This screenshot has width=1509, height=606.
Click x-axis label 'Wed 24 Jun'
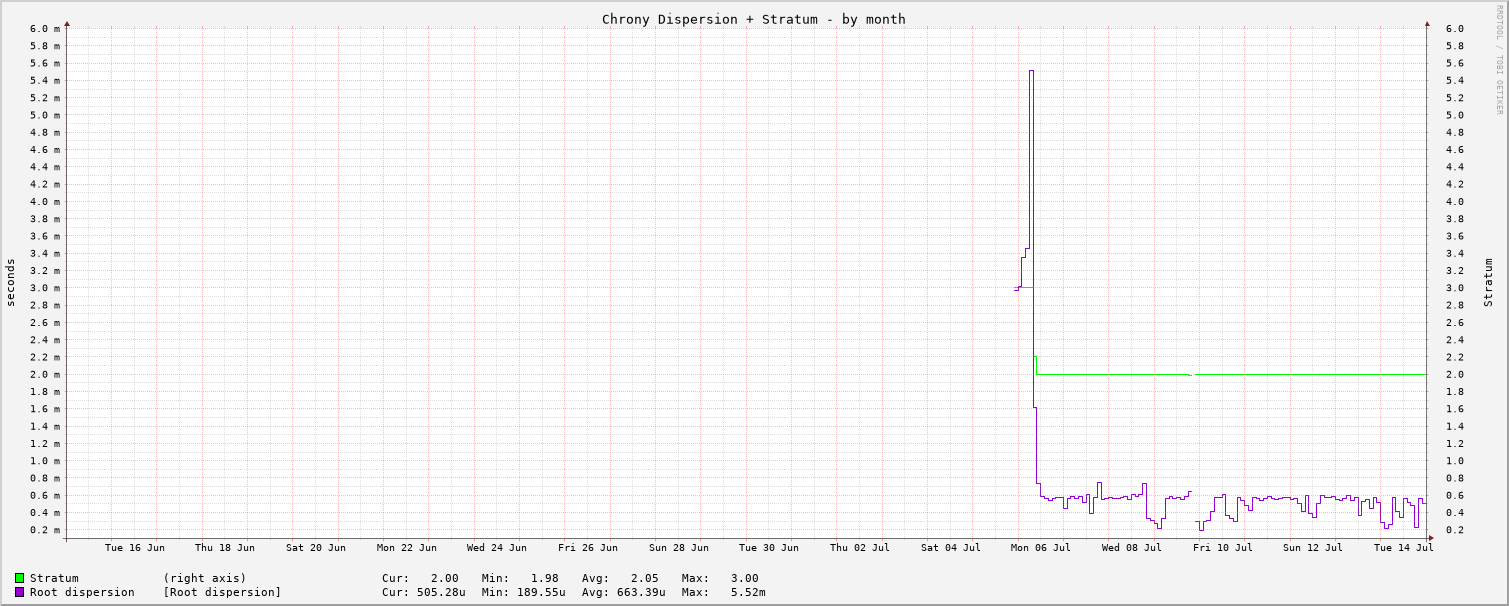[x=497, y=547]
